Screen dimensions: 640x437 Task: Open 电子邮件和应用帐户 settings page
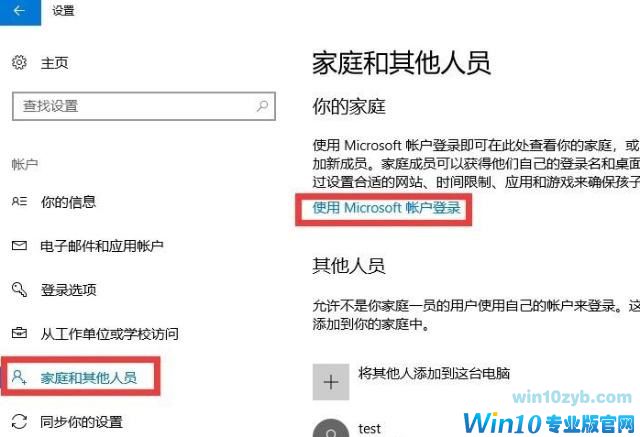[x=102, y=246]
